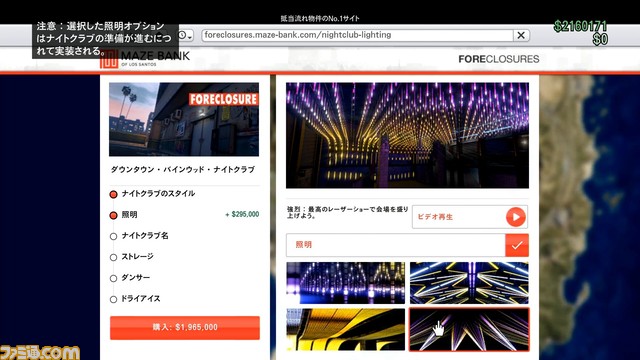Screen dimensions: 640x360
Task: Select the 照明 step radio
Action: coord(113,215)
